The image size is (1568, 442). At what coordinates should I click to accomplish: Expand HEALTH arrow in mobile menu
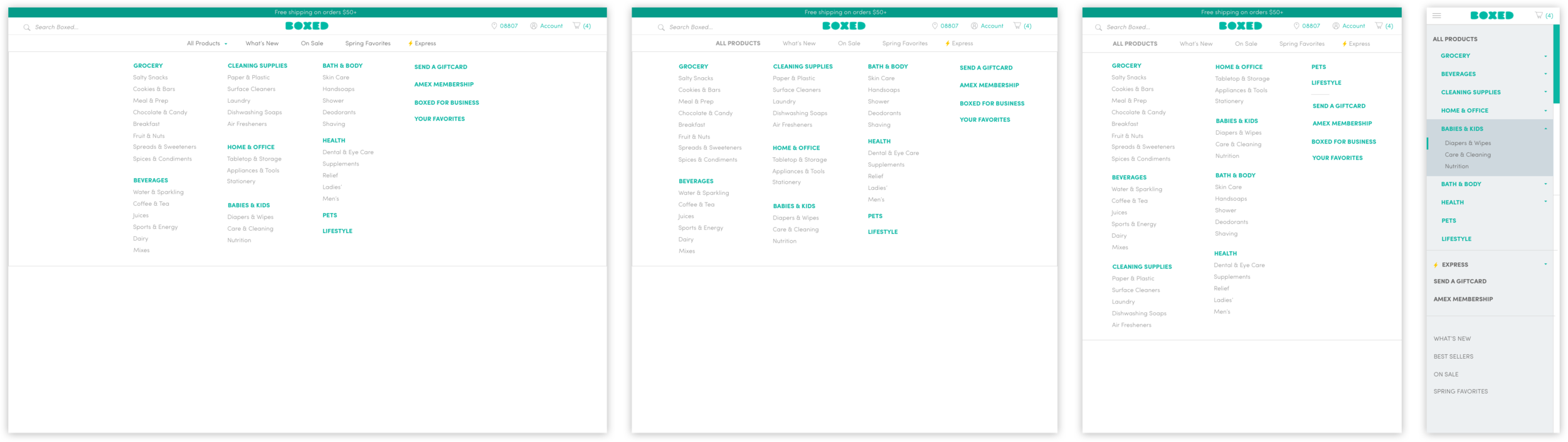(1545, 203)
